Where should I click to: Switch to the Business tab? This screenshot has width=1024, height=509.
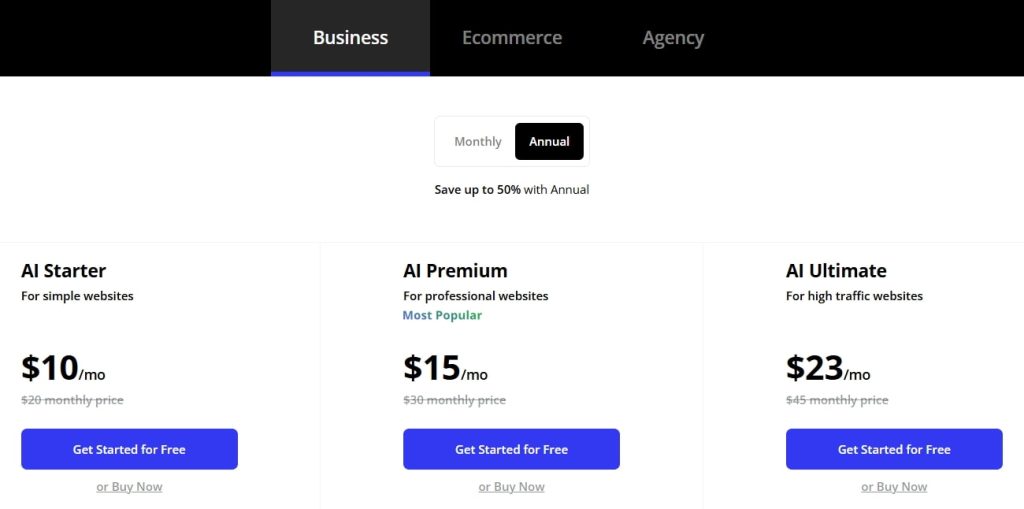(350, 38)
